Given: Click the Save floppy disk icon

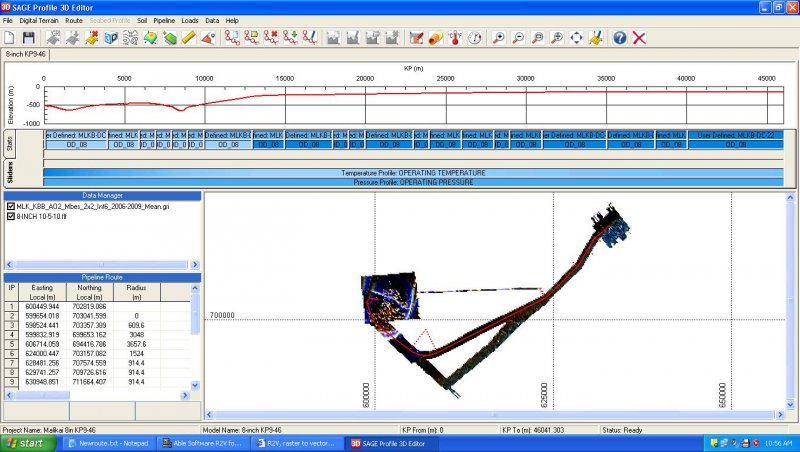Looking at the screenshot, I should point(25,38).
